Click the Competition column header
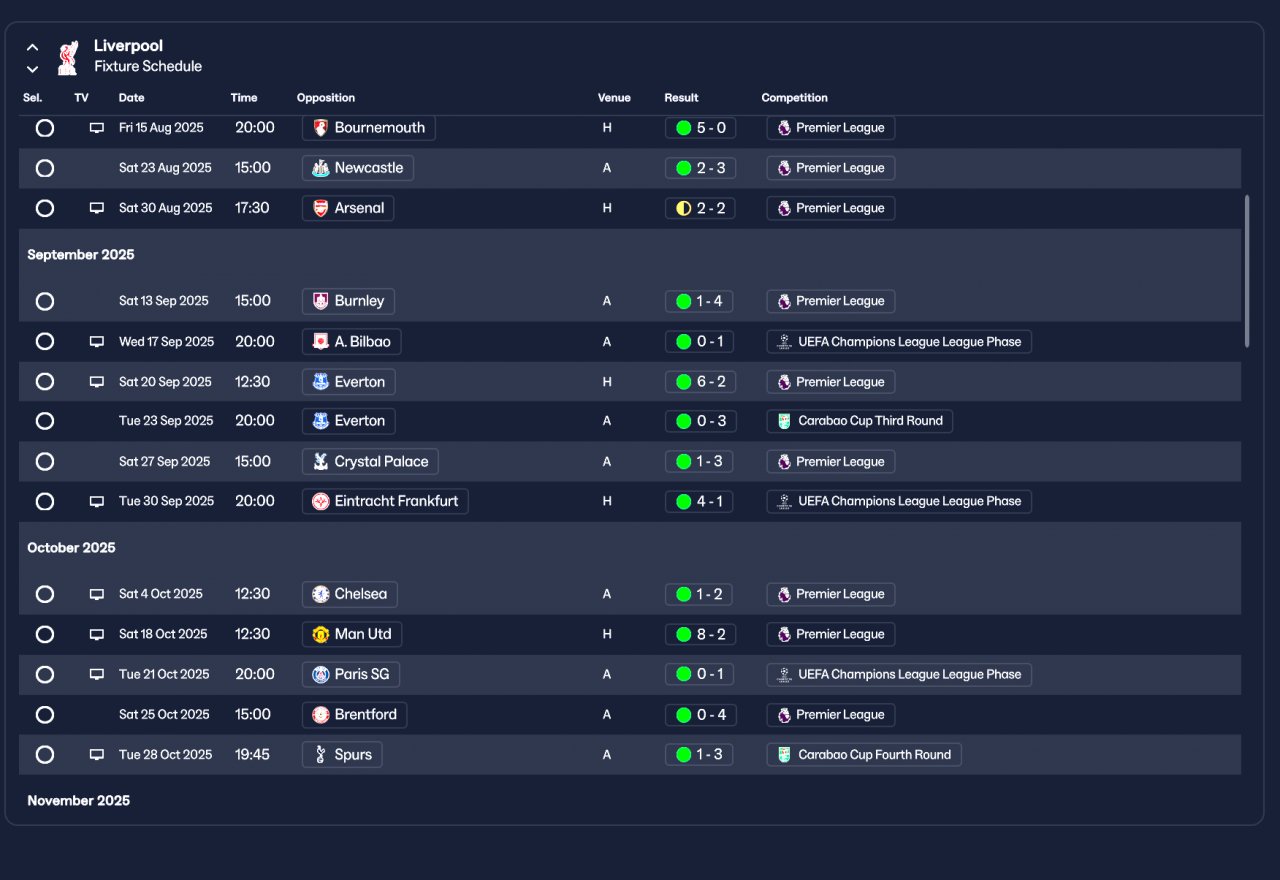The width and height of the screenshot is (1280, 880). (x=794, y=98)
